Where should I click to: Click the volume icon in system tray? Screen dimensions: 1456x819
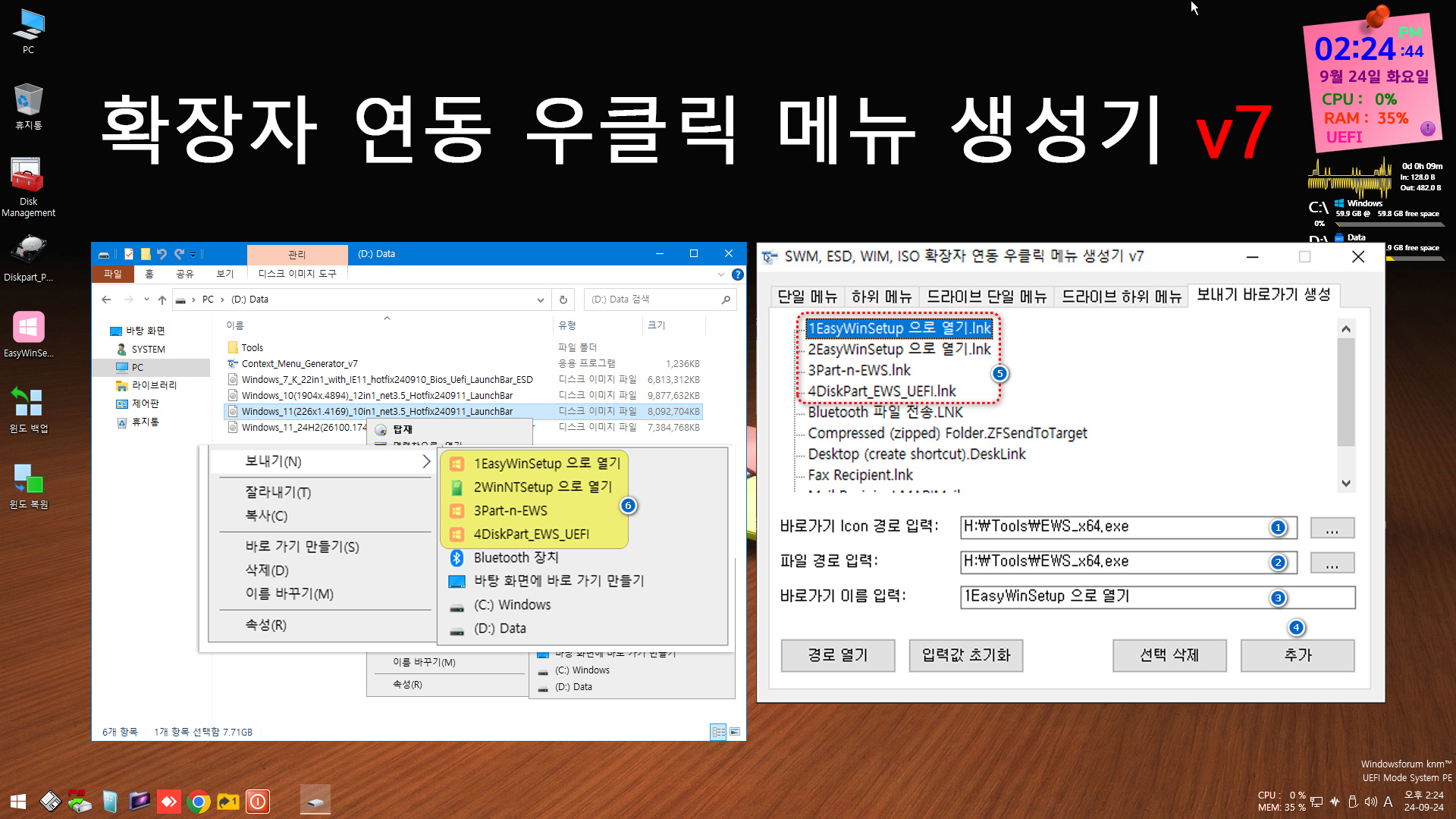point(1370,802)
